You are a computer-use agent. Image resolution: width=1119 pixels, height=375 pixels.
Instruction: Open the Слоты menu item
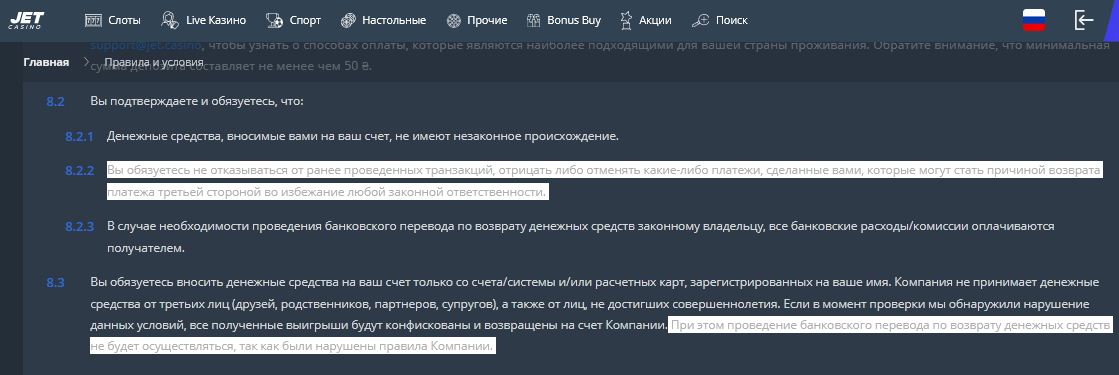(124, 20)
